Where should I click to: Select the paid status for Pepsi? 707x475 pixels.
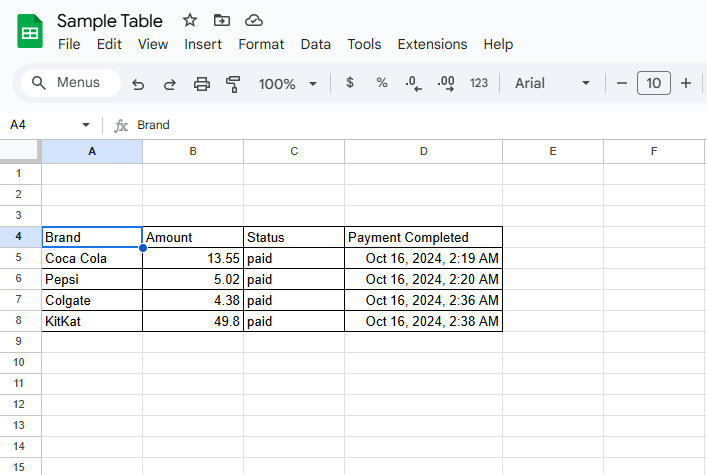click(294, 279)
